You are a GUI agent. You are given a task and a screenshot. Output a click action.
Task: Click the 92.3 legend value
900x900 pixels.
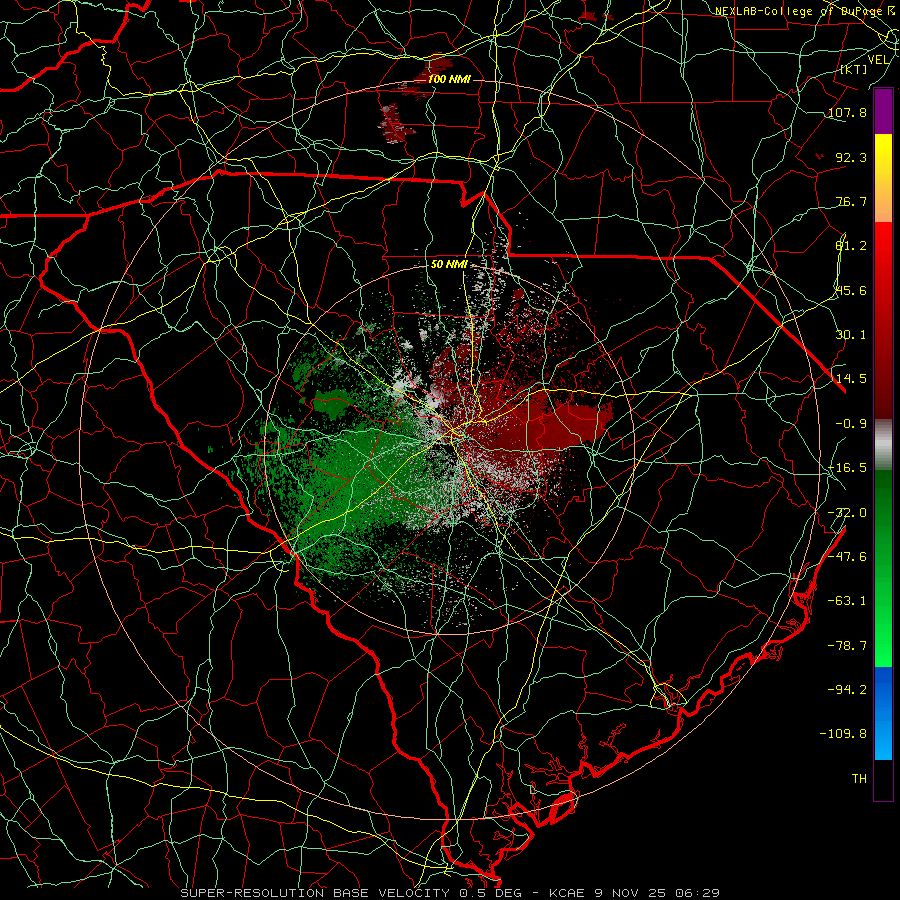tap(851, 157)
